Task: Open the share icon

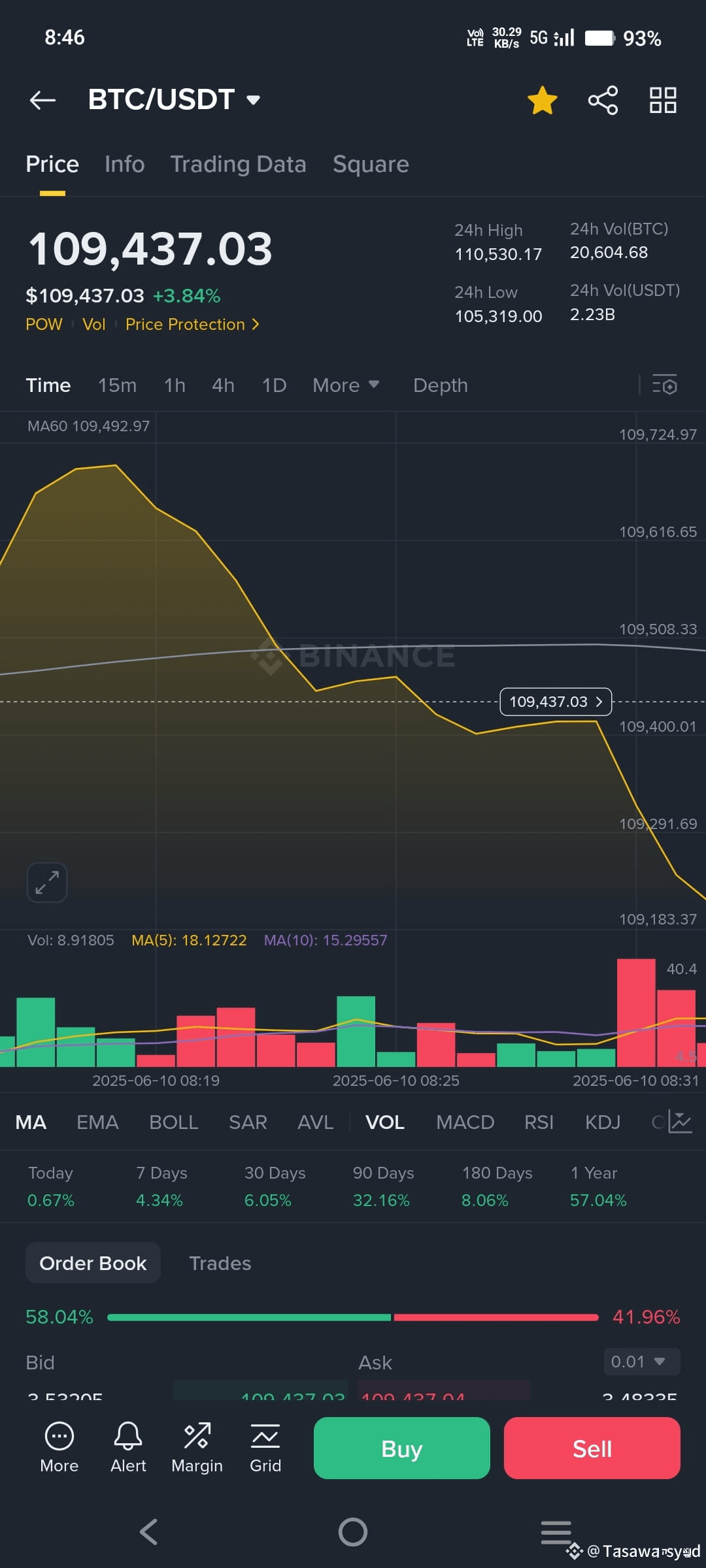Action: [x=603, y=100]
